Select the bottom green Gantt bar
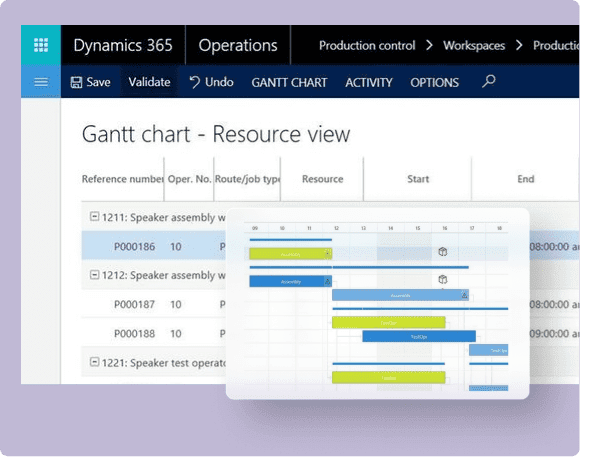593x460 pixels. point(388,378)
